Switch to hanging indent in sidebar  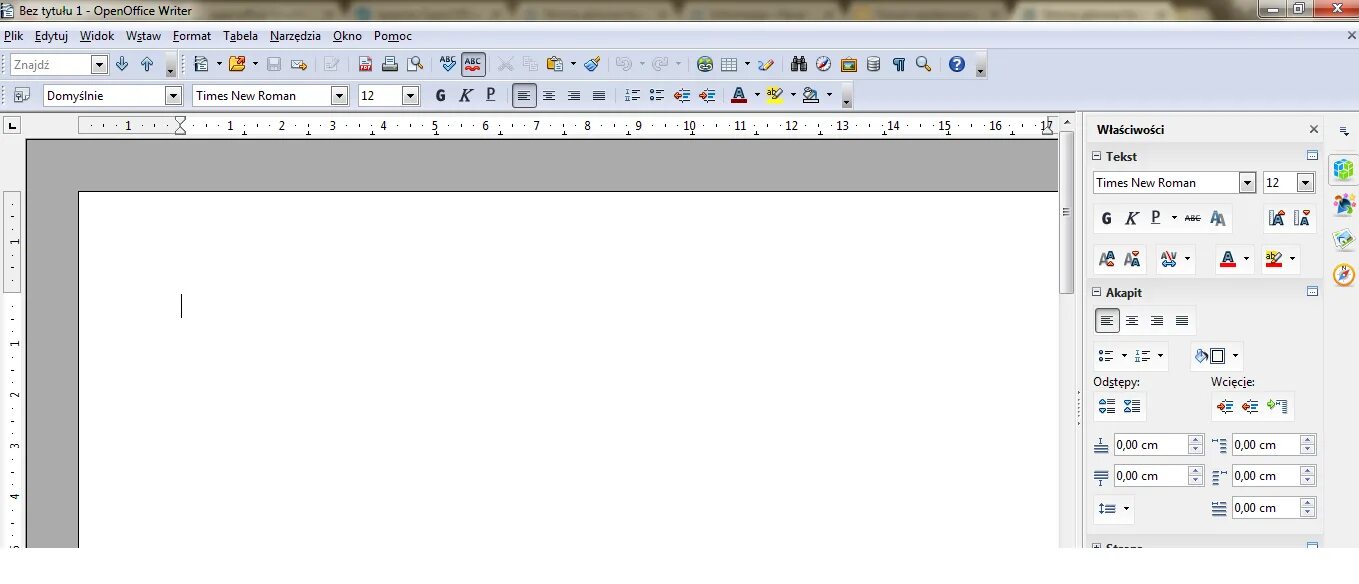[1277, 406]
